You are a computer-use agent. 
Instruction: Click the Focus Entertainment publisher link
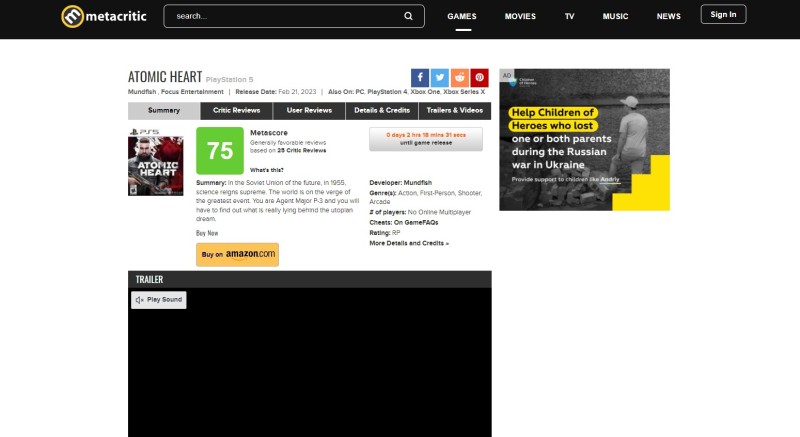192,92
